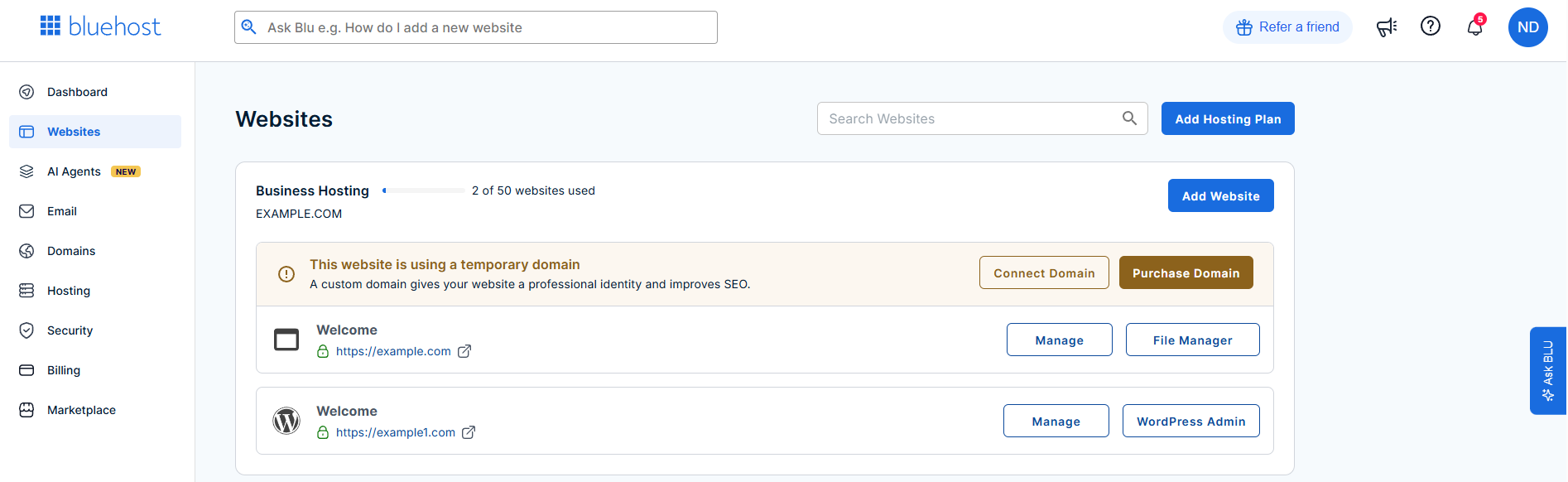1568x482 pixels.
Task: Open the ND account avatar
Action: (1528, 27)
